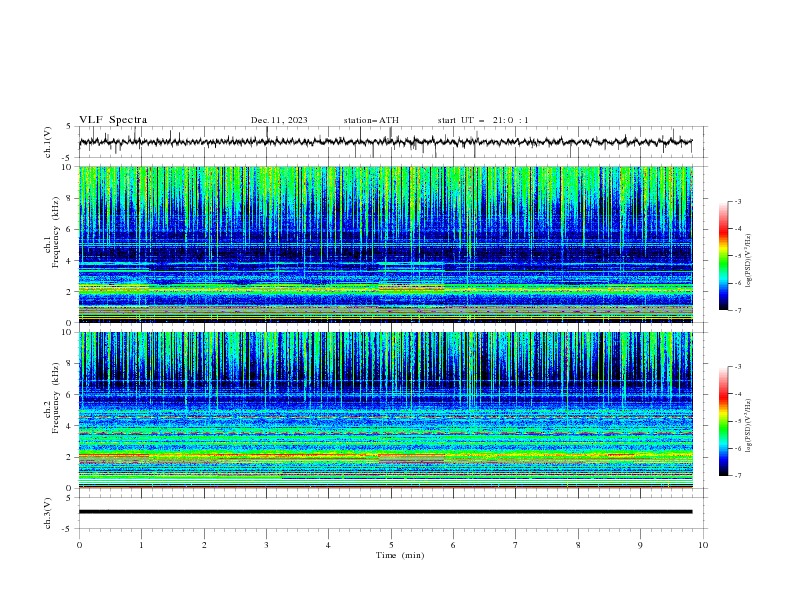Click the 'Time (min)' axis label
Image resolution: width=792 pixels, height=612 pixels.
(x=400, y=555)
